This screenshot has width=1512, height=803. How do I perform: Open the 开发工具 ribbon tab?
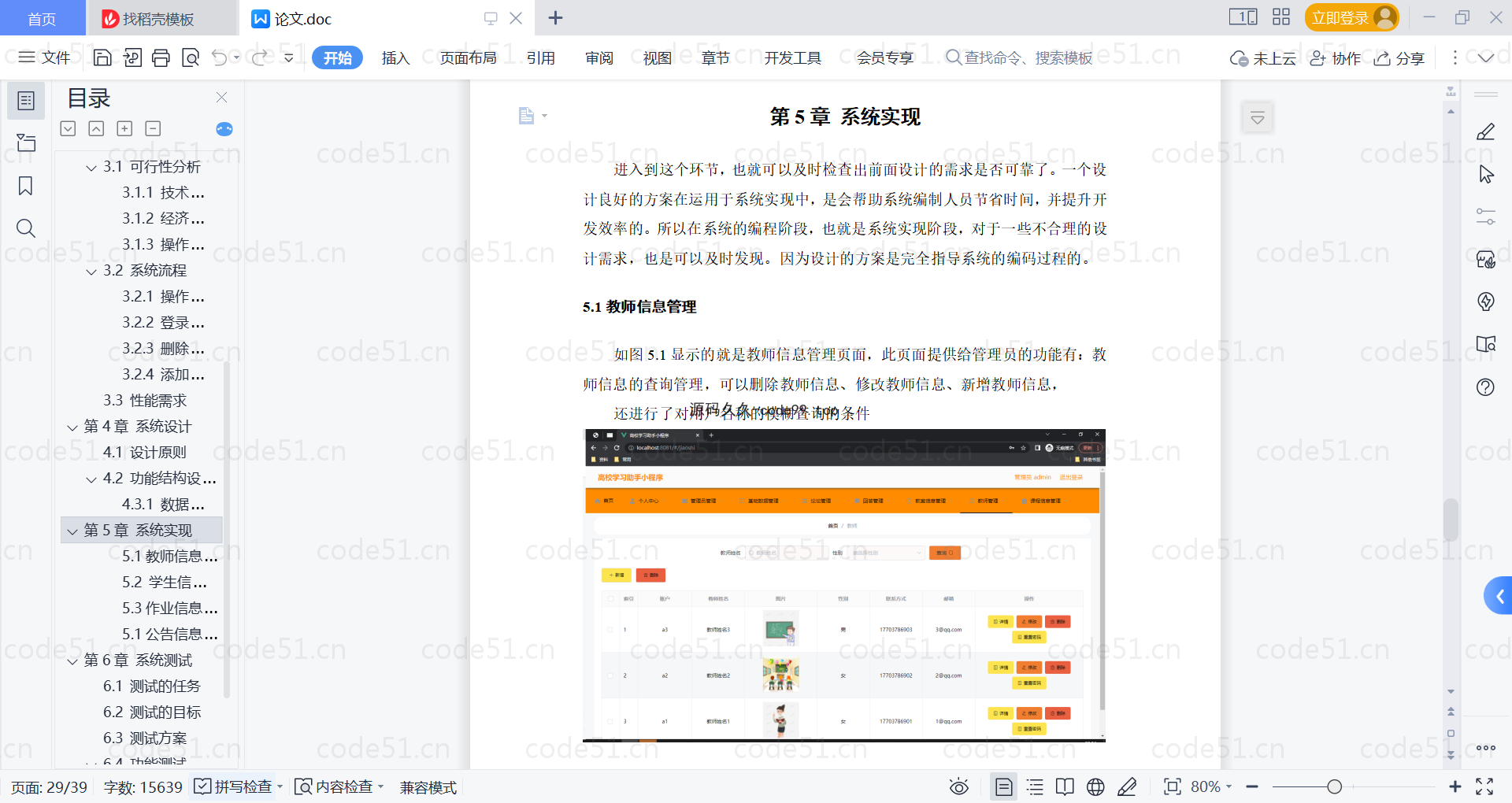click(792, 57)
